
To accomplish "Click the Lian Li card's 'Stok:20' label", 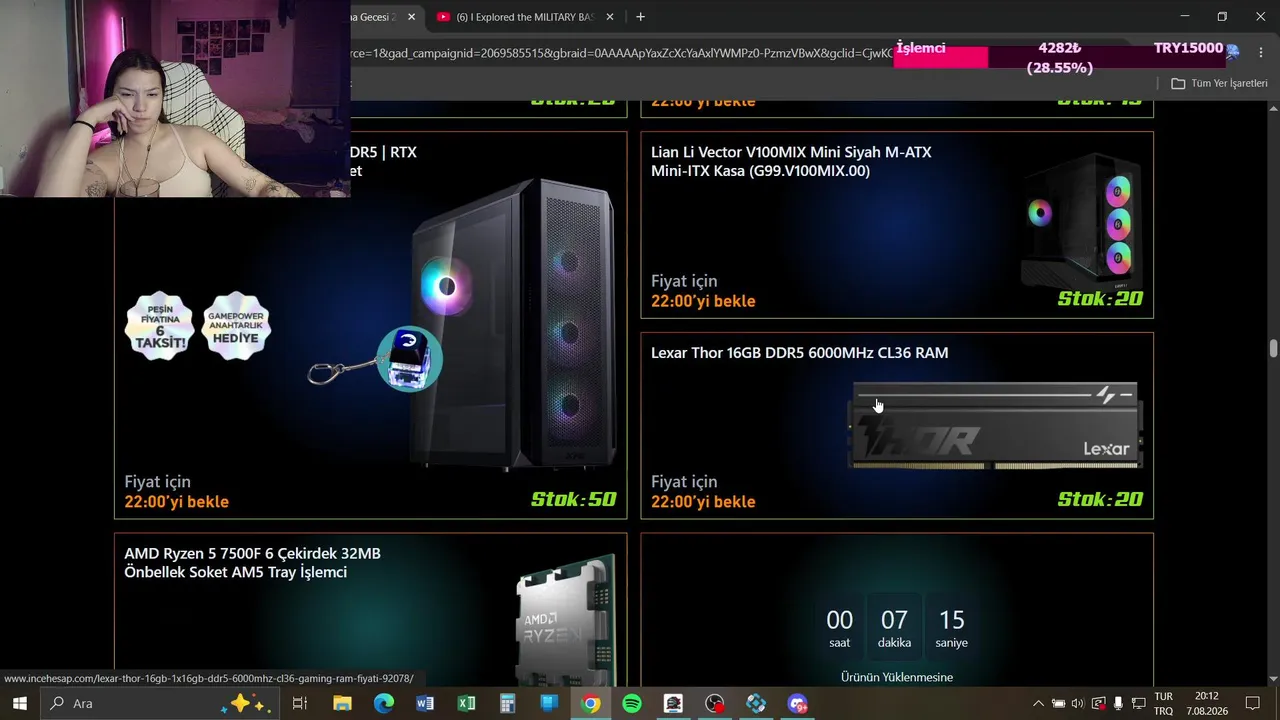I will (x=1100, y=298).
